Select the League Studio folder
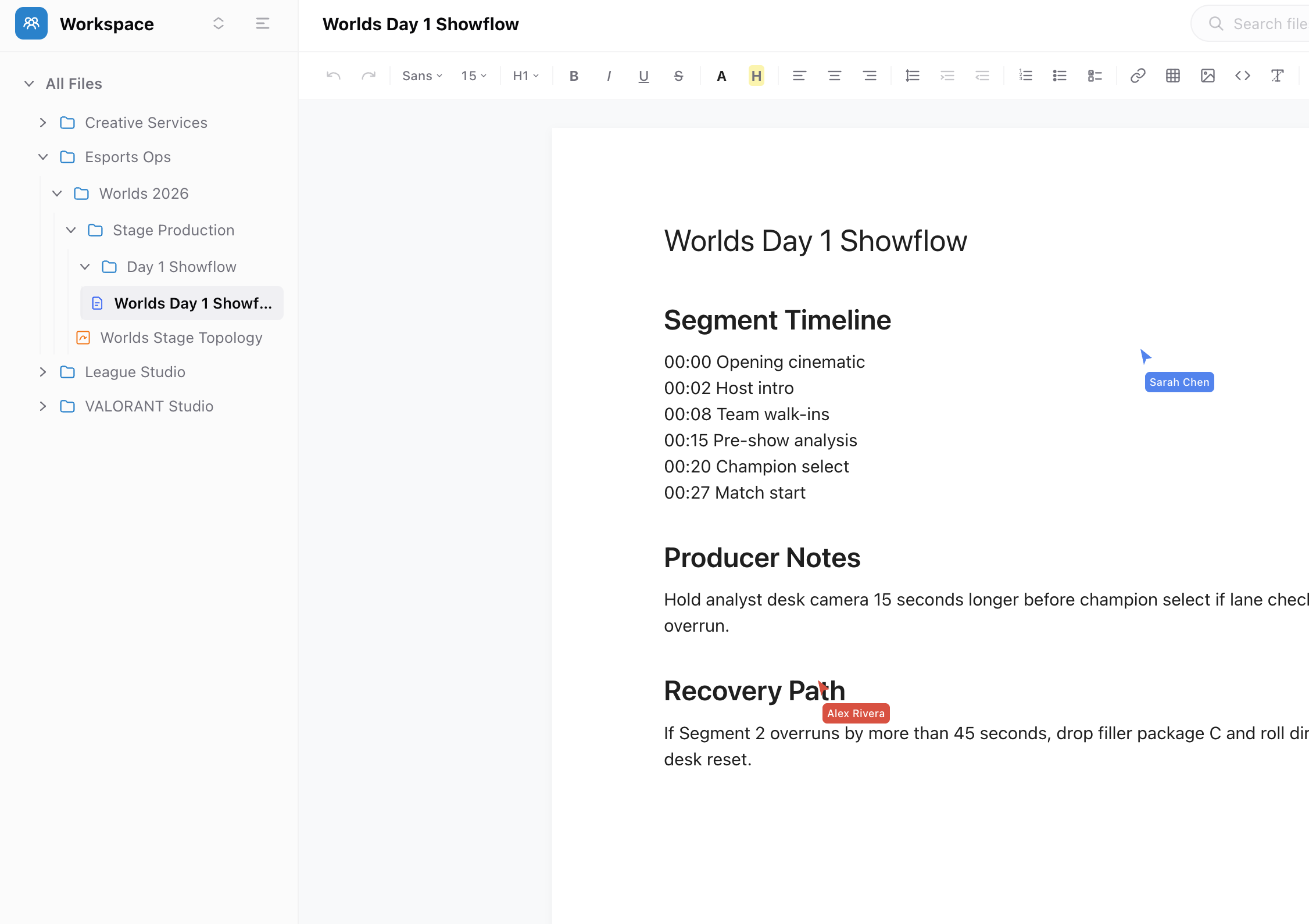 click(135, 372)
